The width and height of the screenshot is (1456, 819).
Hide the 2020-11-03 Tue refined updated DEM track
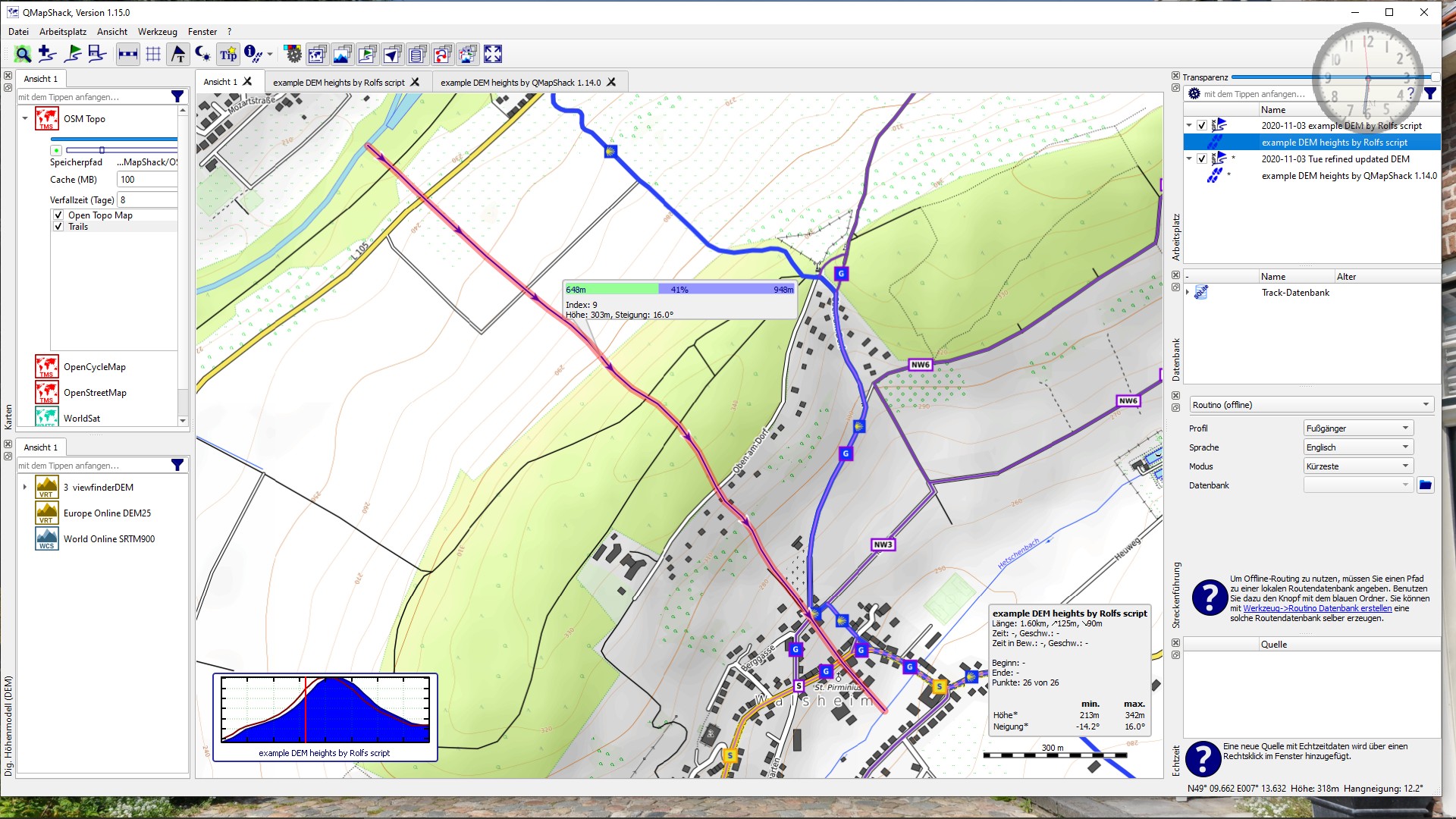1202,159
